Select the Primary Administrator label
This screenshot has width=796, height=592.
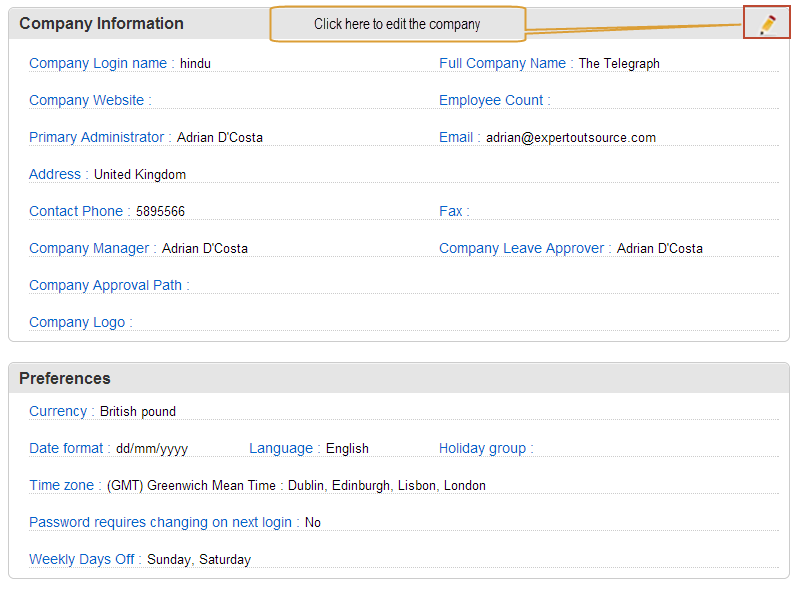tap(96, 138)
